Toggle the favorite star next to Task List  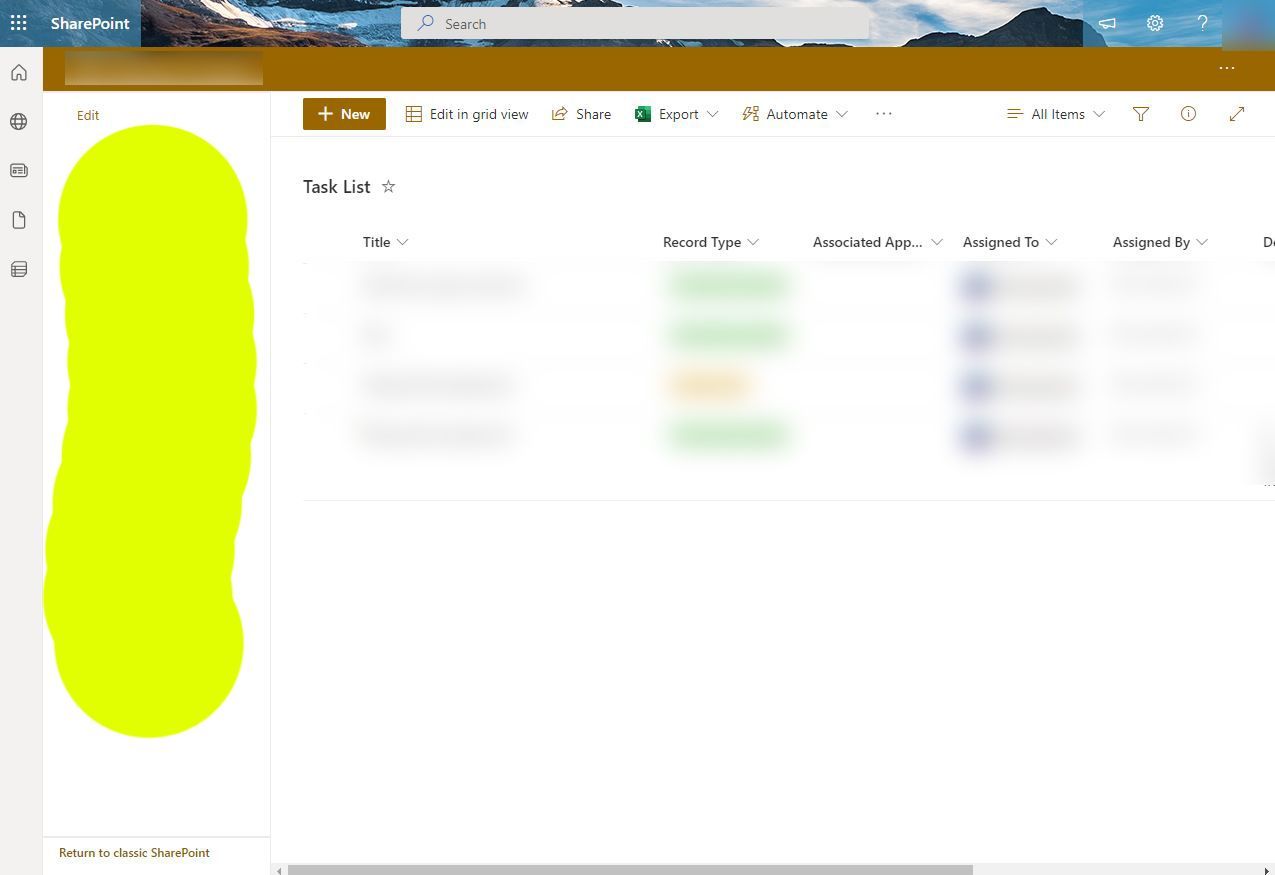coord(388,186)
